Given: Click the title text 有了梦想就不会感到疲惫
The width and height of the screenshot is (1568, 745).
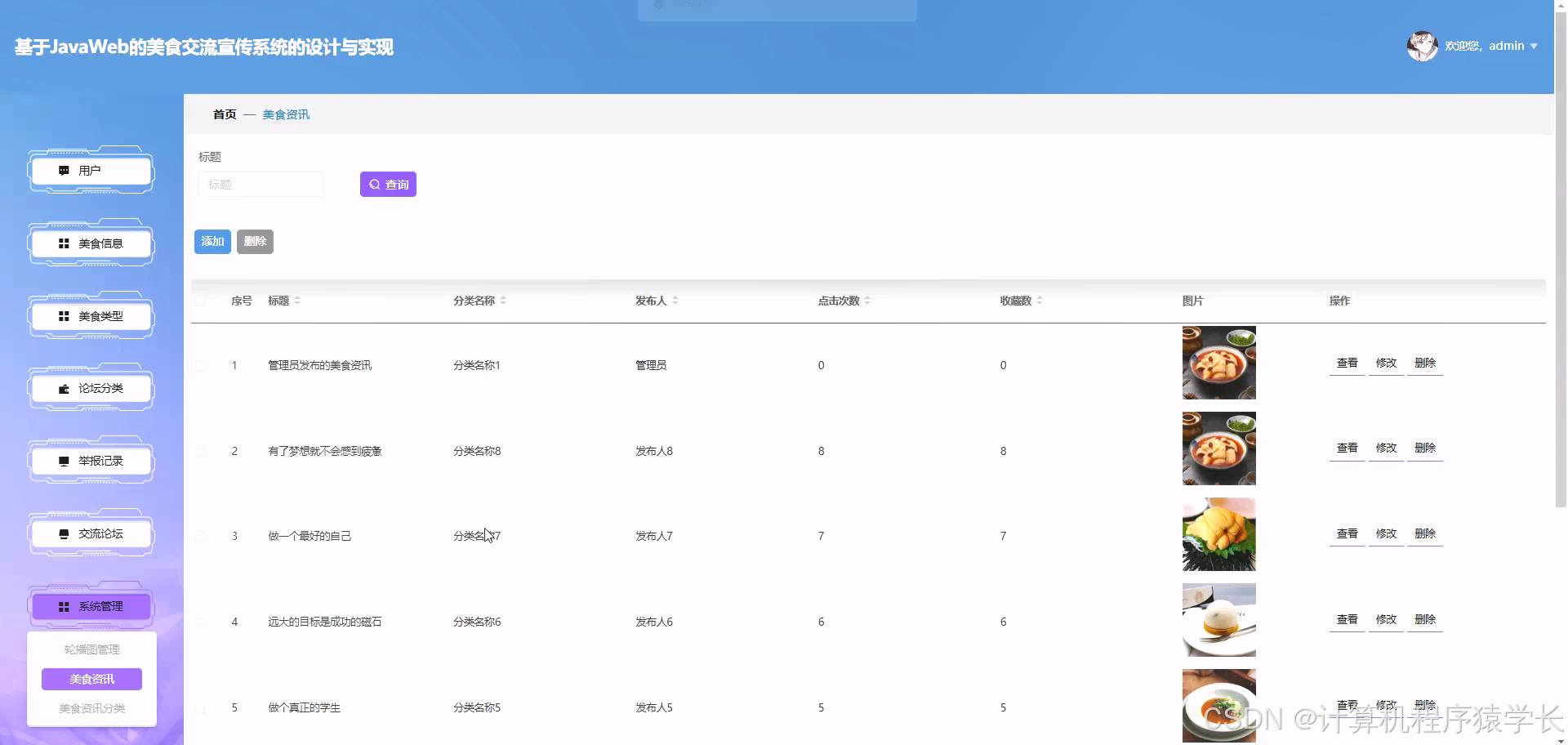Looking at the screenshot, I should coord(325,451).
